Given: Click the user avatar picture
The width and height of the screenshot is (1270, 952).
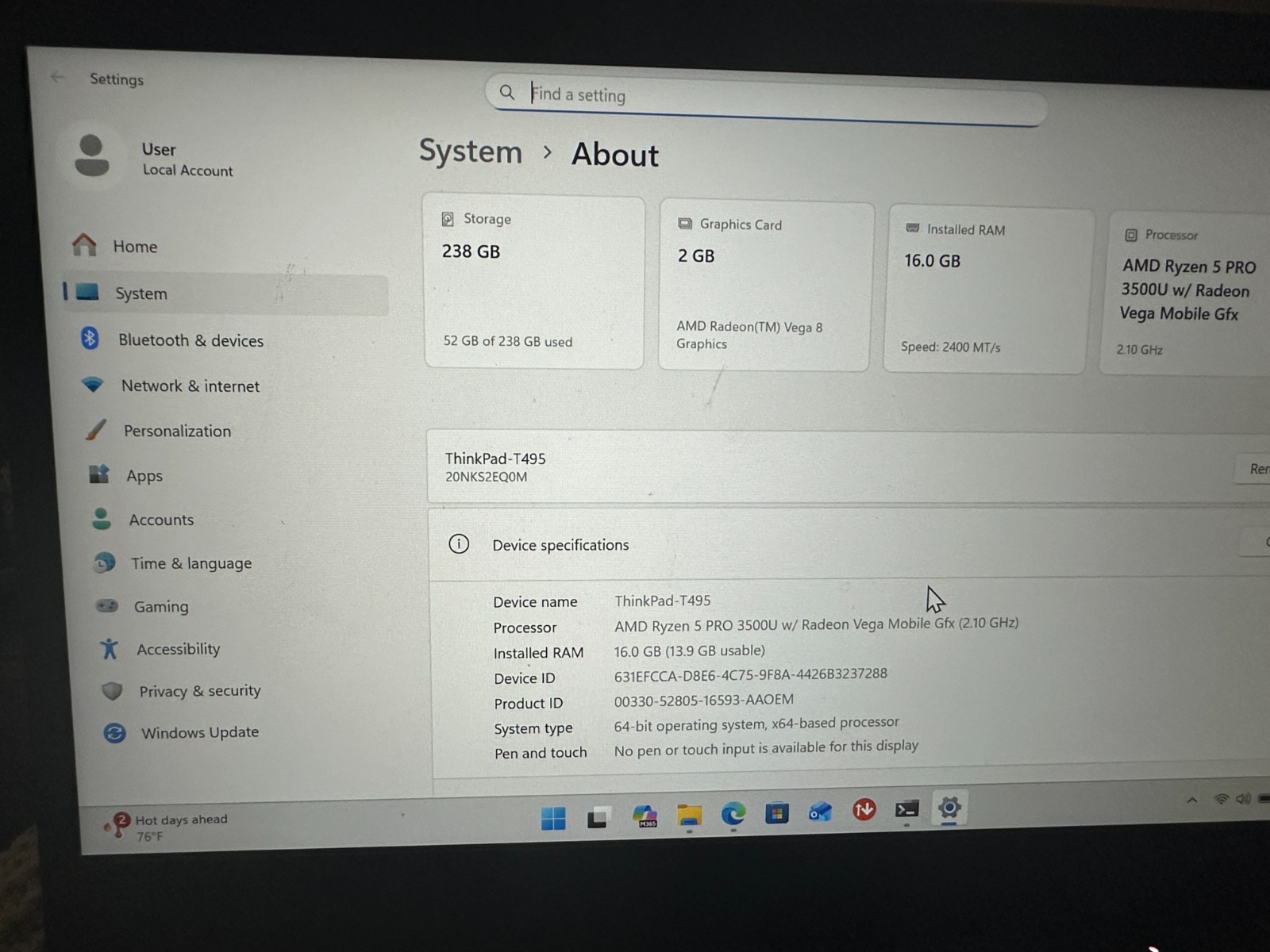Looking at the screenshot, I should (92, 155).
